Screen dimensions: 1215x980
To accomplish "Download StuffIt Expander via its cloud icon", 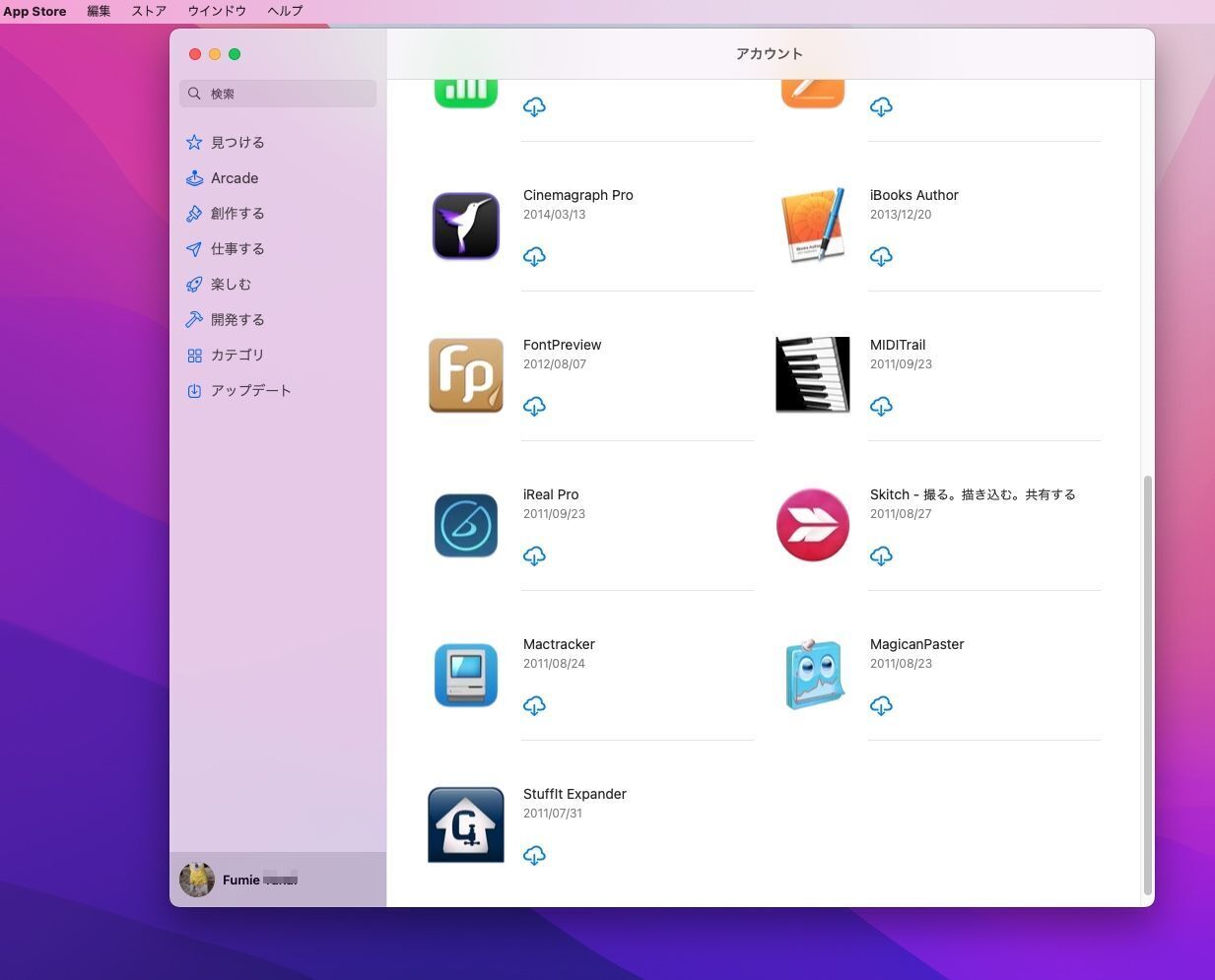I will click(534, 856).
